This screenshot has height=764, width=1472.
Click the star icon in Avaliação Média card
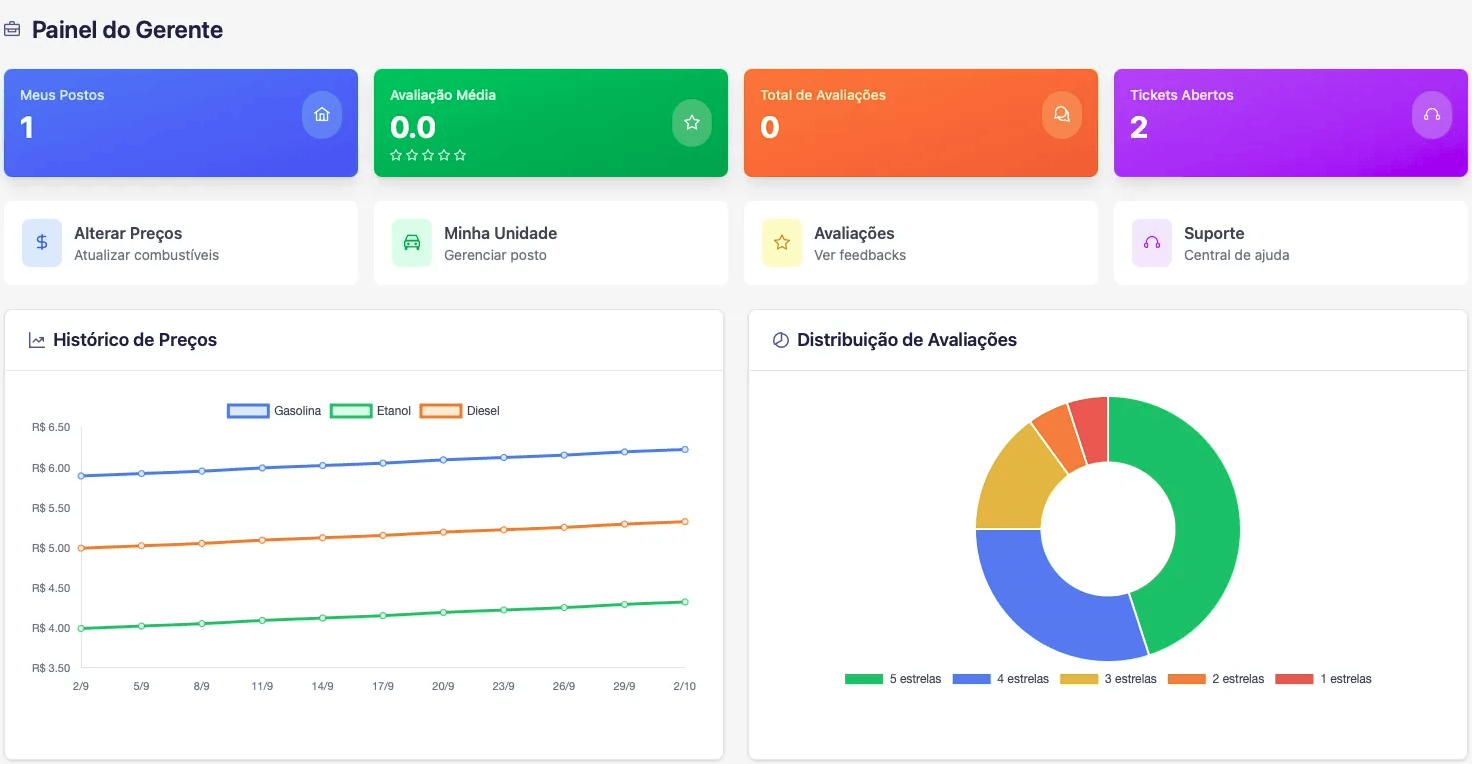coord(692,123)
